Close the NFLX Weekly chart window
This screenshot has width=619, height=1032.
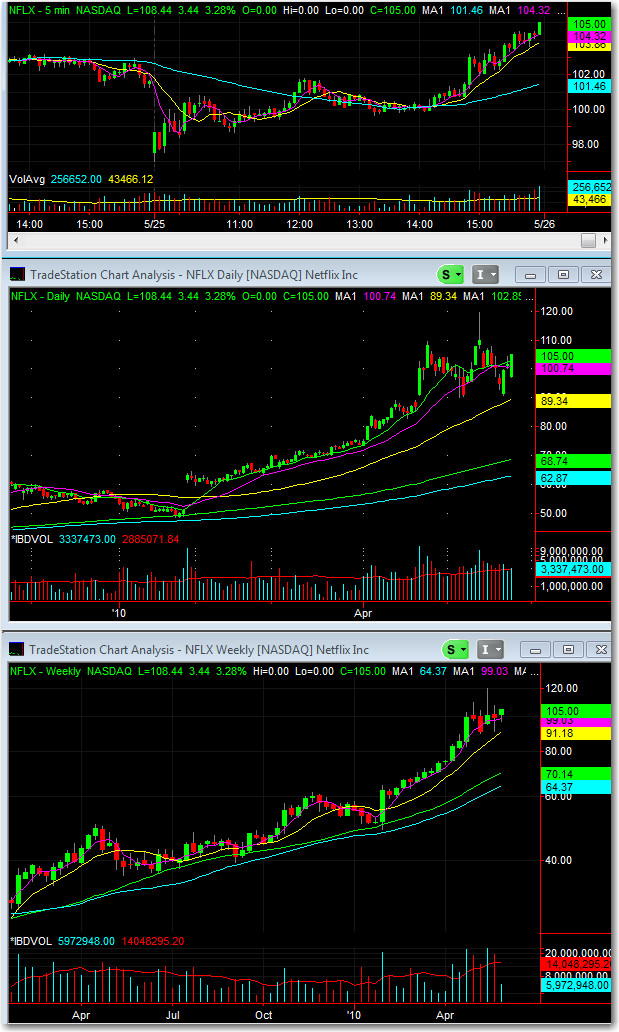click(601, 650)
